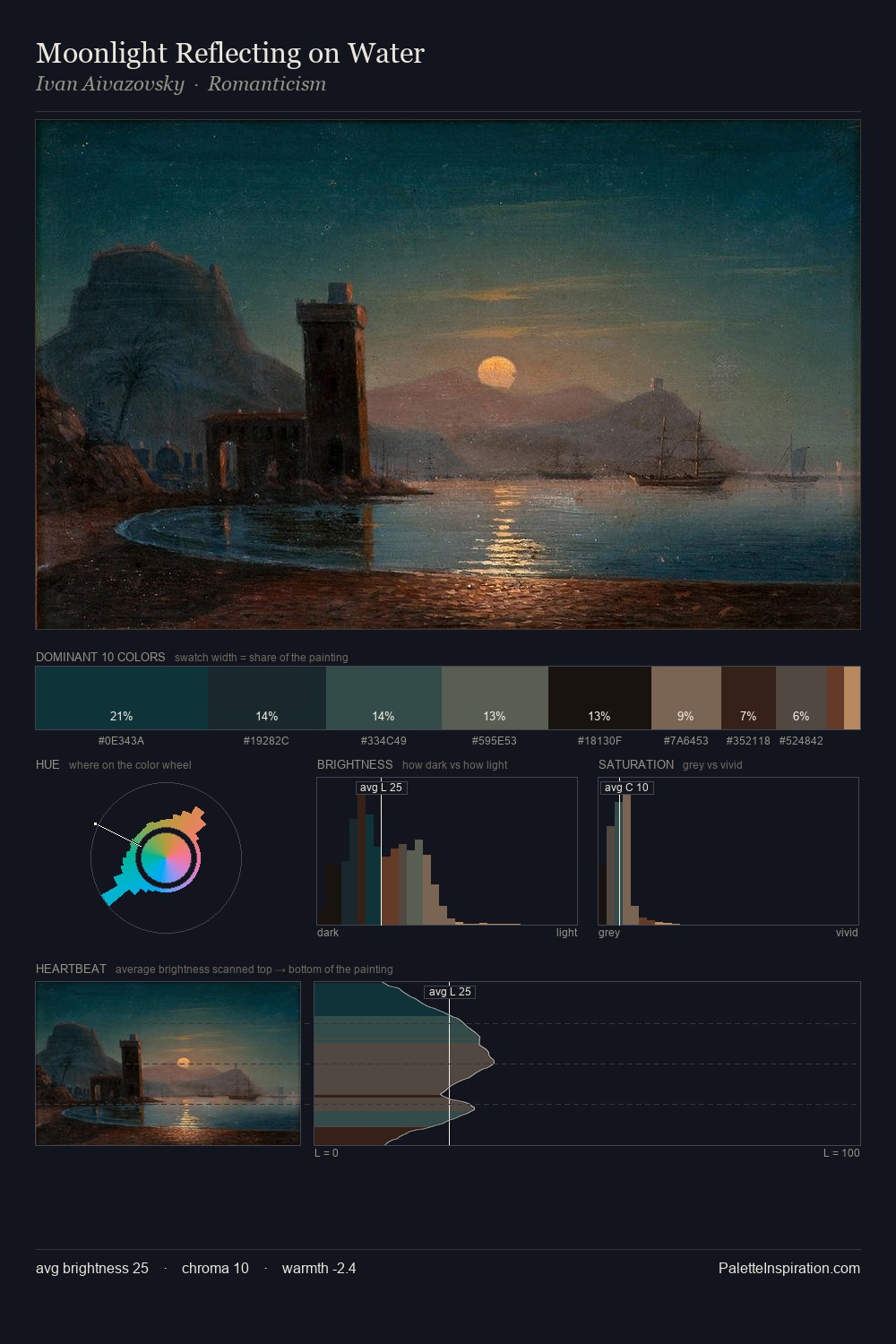The height and width of the screenshot is (1344, 896).
Task: Click the 'dark' axis label under Brightness
Action: 328,933
